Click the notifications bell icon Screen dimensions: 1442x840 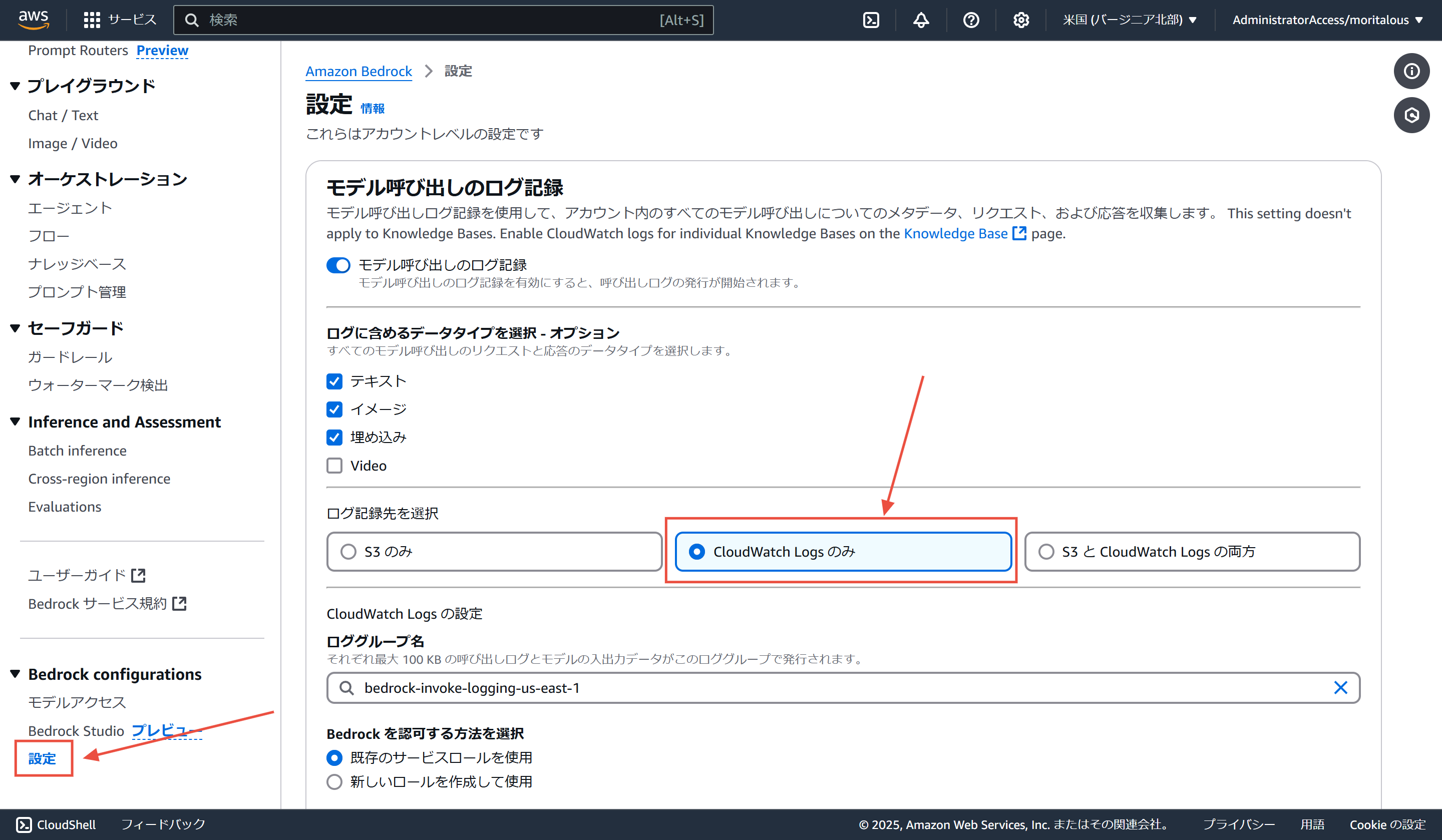pyautogui.click(x=920, y=20)
